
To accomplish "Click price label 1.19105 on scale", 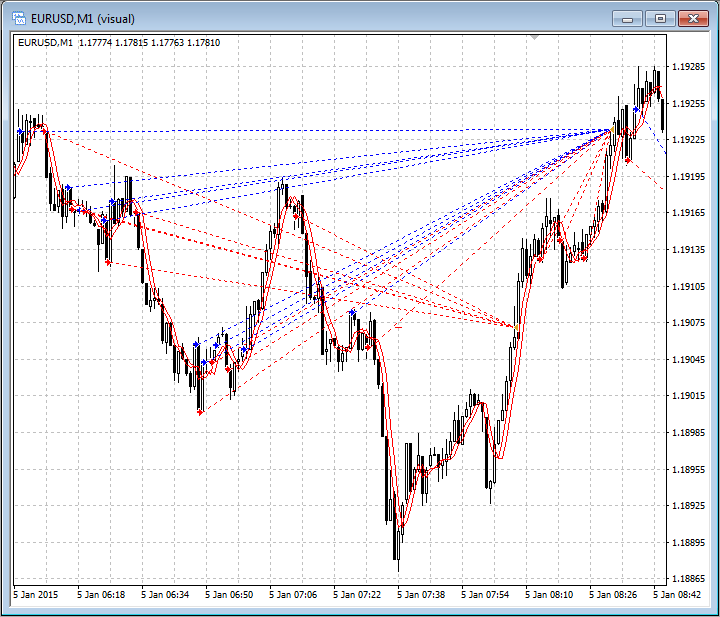I will (x=688, y=286).
